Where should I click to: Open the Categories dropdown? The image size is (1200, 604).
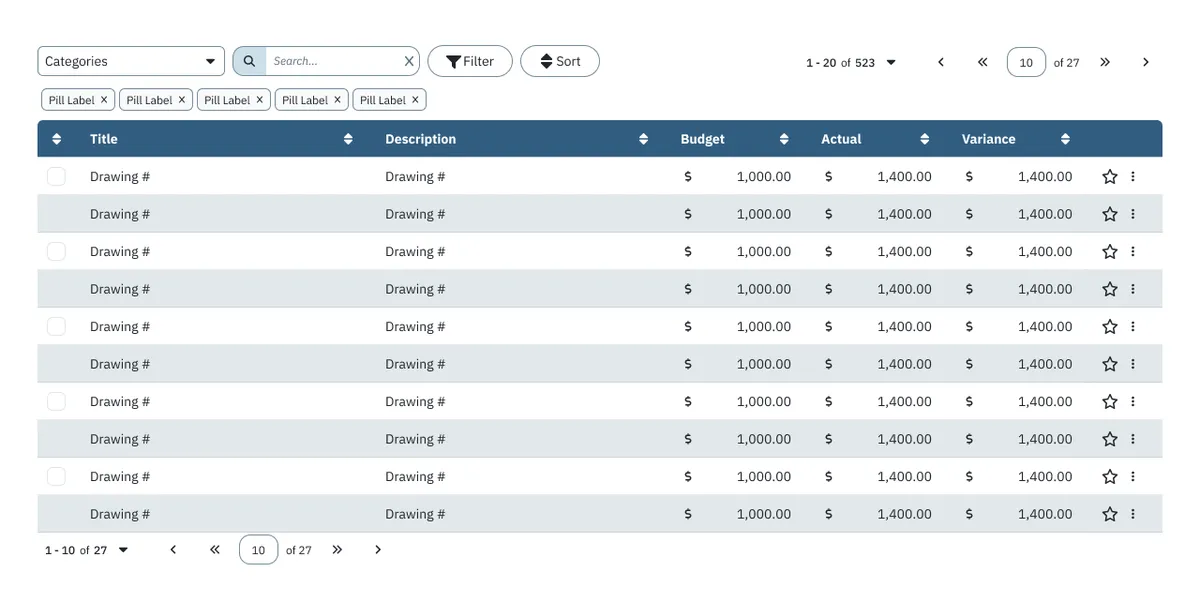point(130,61)
